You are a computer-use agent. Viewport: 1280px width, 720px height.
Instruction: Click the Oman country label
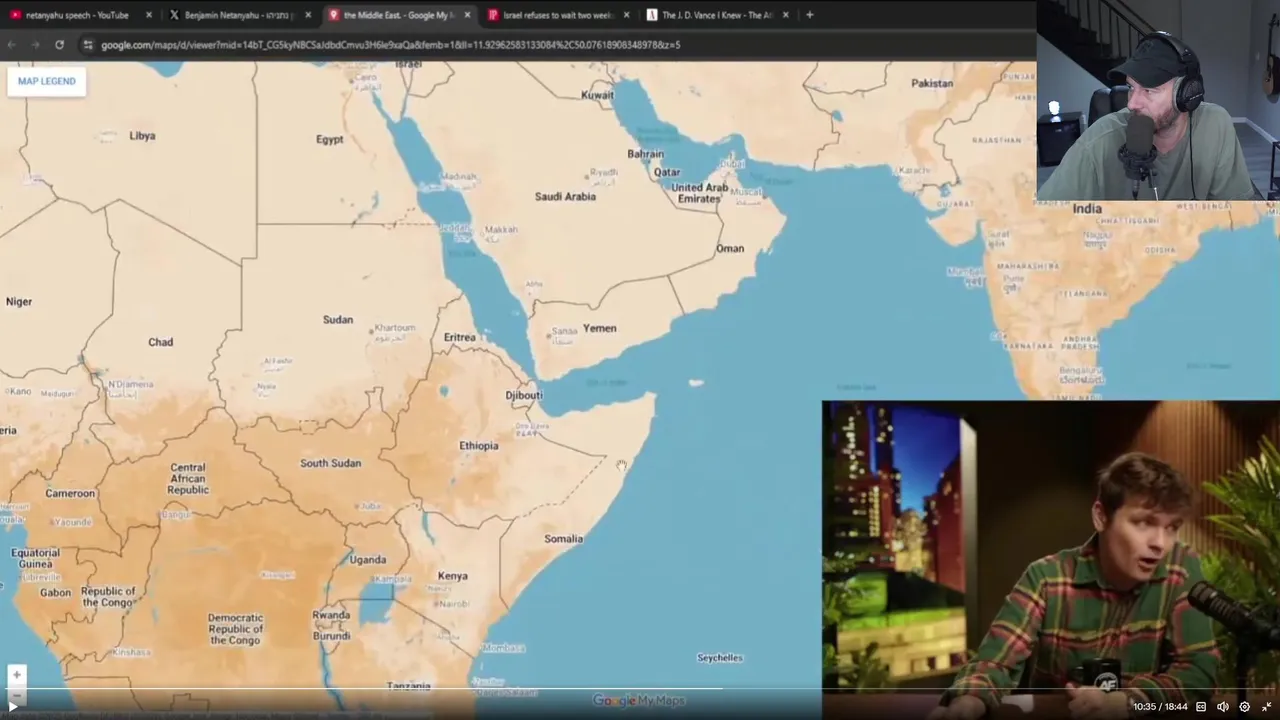730,248
